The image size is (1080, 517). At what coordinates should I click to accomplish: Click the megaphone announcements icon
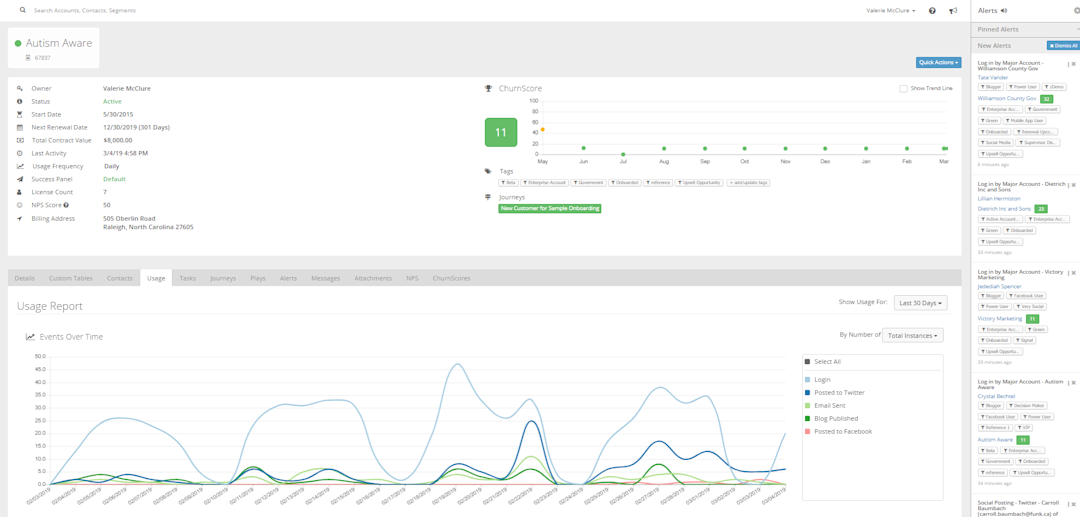[x=953, y=11]
